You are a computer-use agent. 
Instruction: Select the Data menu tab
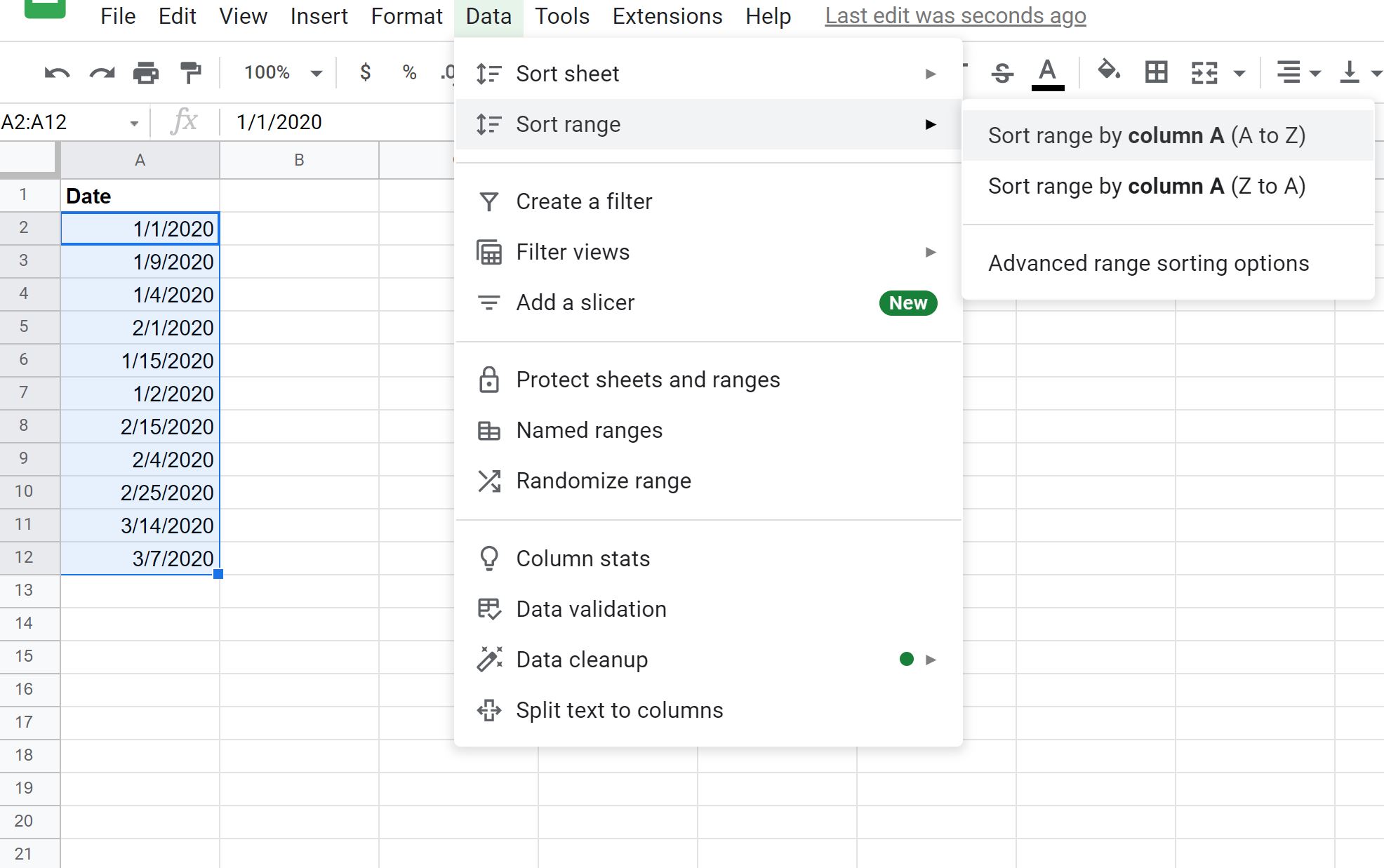487,16
